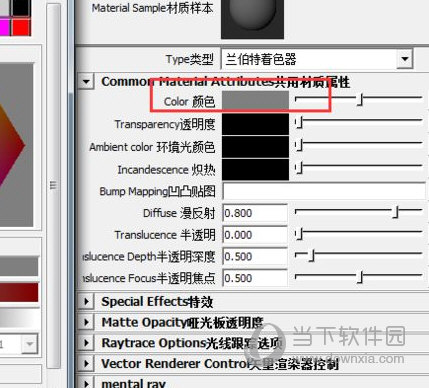The image size is (429, 388).
Task: Click the Diffuse label text
Action: coord(179,213)
